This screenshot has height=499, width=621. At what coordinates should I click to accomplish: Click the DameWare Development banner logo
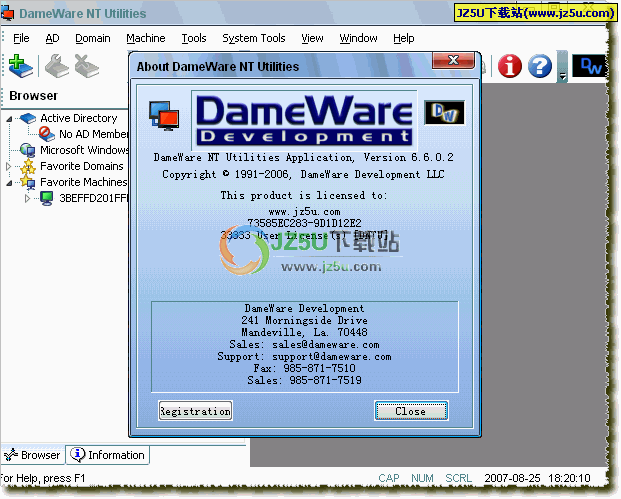click(304, 120)
